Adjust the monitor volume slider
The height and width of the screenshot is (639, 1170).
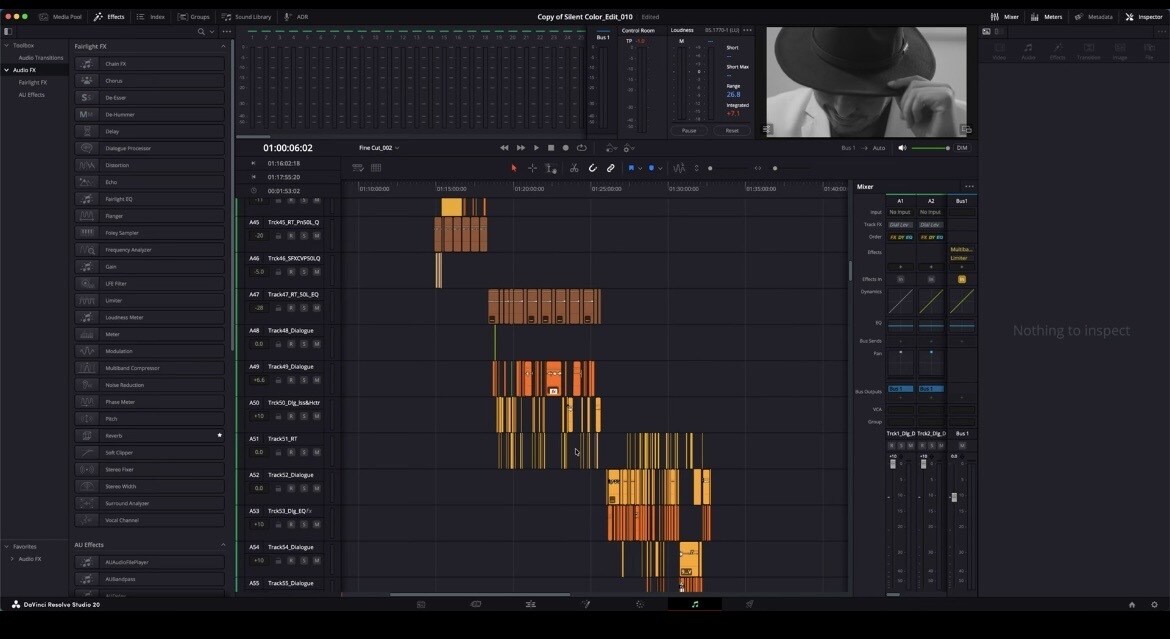(930, 148)
